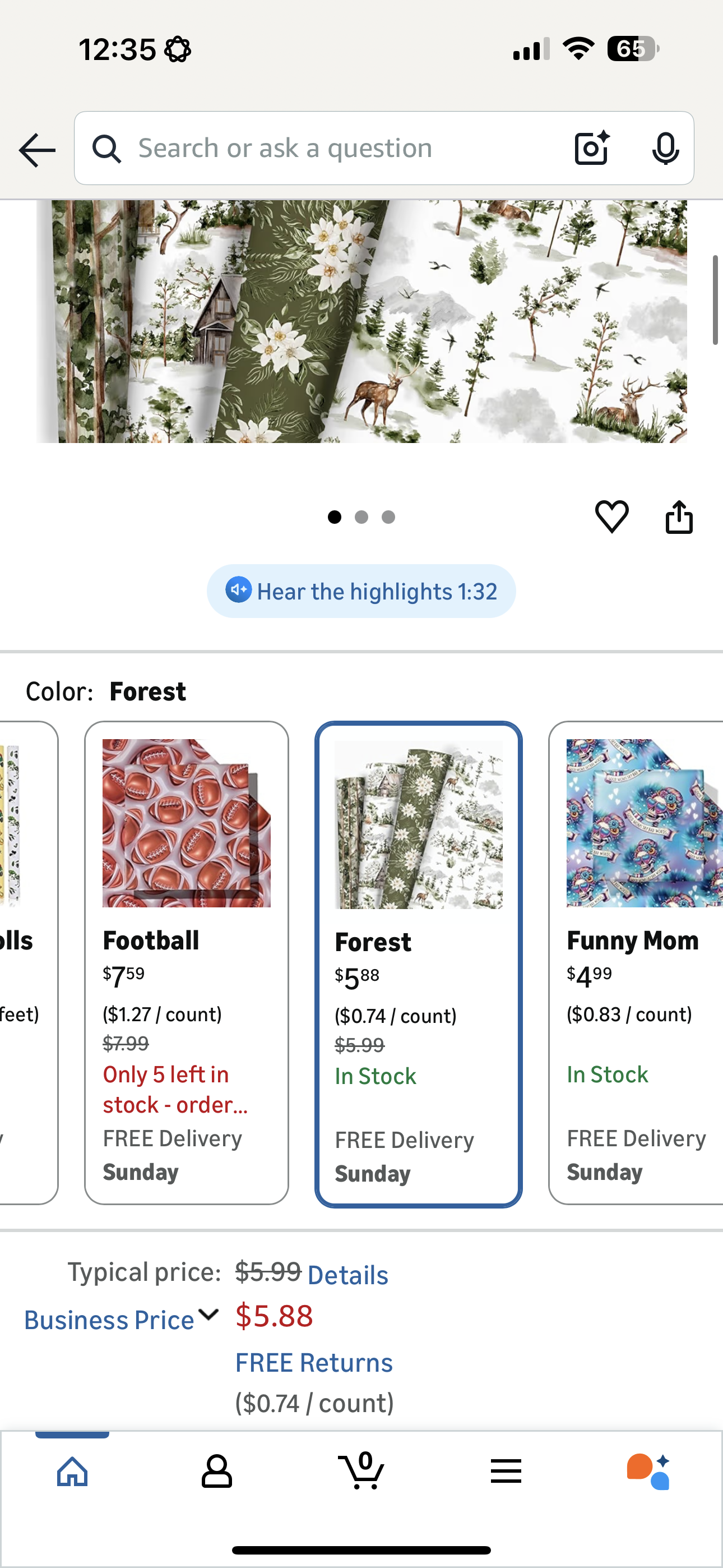723x1568 pixels.
Task: Tap the third carousel dot
Action: [x=388, y=517]
